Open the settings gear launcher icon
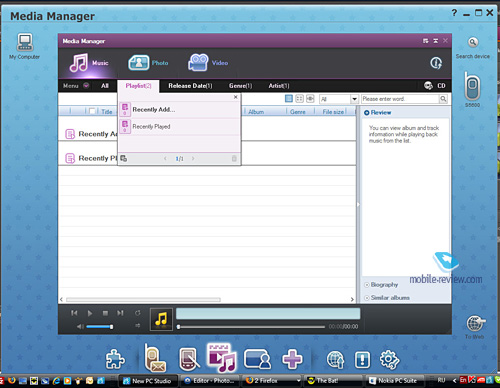The width and height of the screenshot is (500, 388). 389,360
